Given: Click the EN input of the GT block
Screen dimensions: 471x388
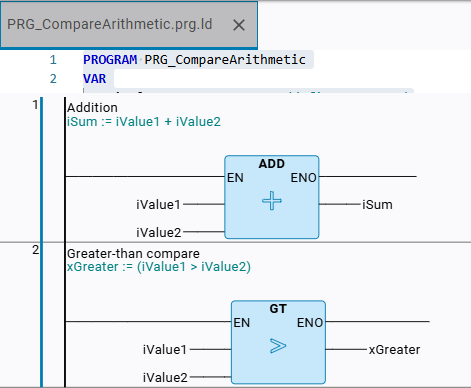Looking at the screenshot, I should click(242, 323).
